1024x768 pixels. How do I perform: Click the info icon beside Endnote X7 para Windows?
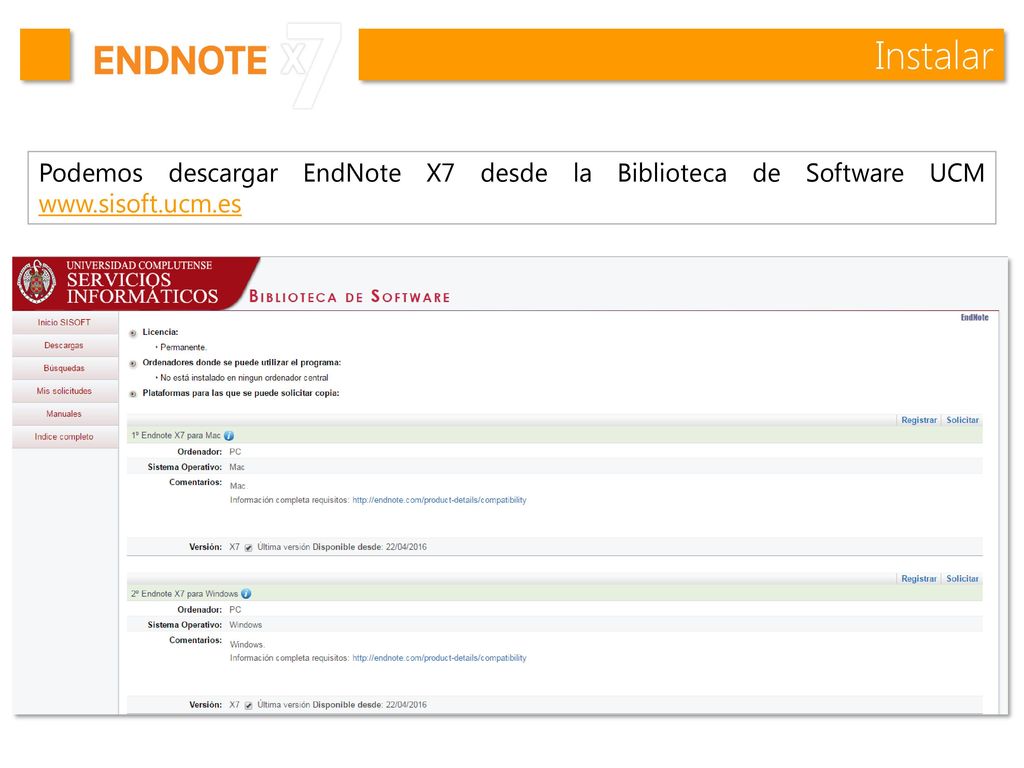[x=246, y=594]
